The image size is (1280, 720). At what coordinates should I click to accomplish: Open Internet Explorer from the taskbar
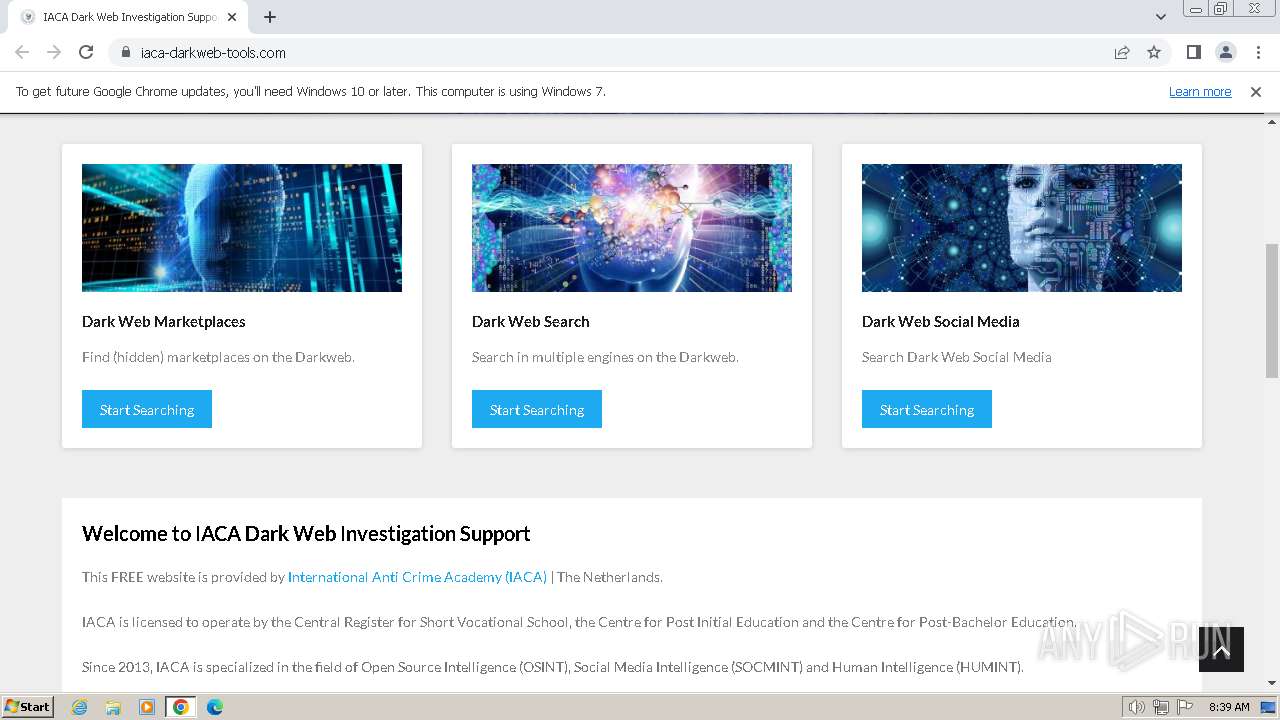tap(80, 707)
